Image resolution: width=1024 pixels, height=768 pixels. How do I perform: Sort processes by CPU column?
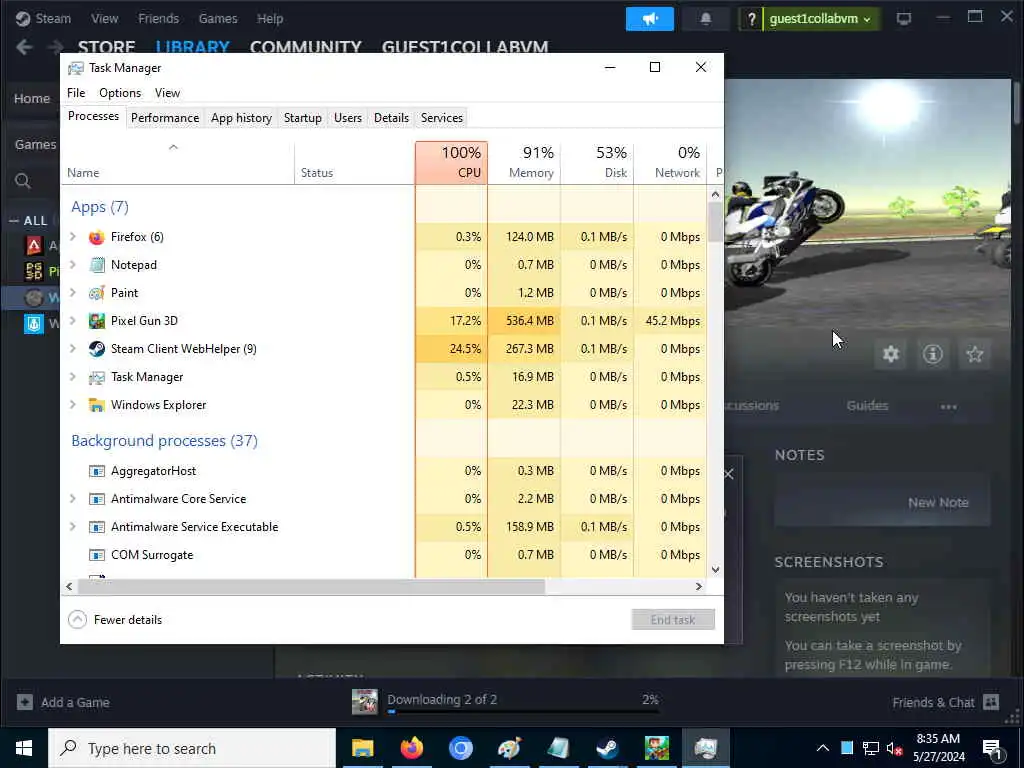pyautogui.click(x=451, y=163)
